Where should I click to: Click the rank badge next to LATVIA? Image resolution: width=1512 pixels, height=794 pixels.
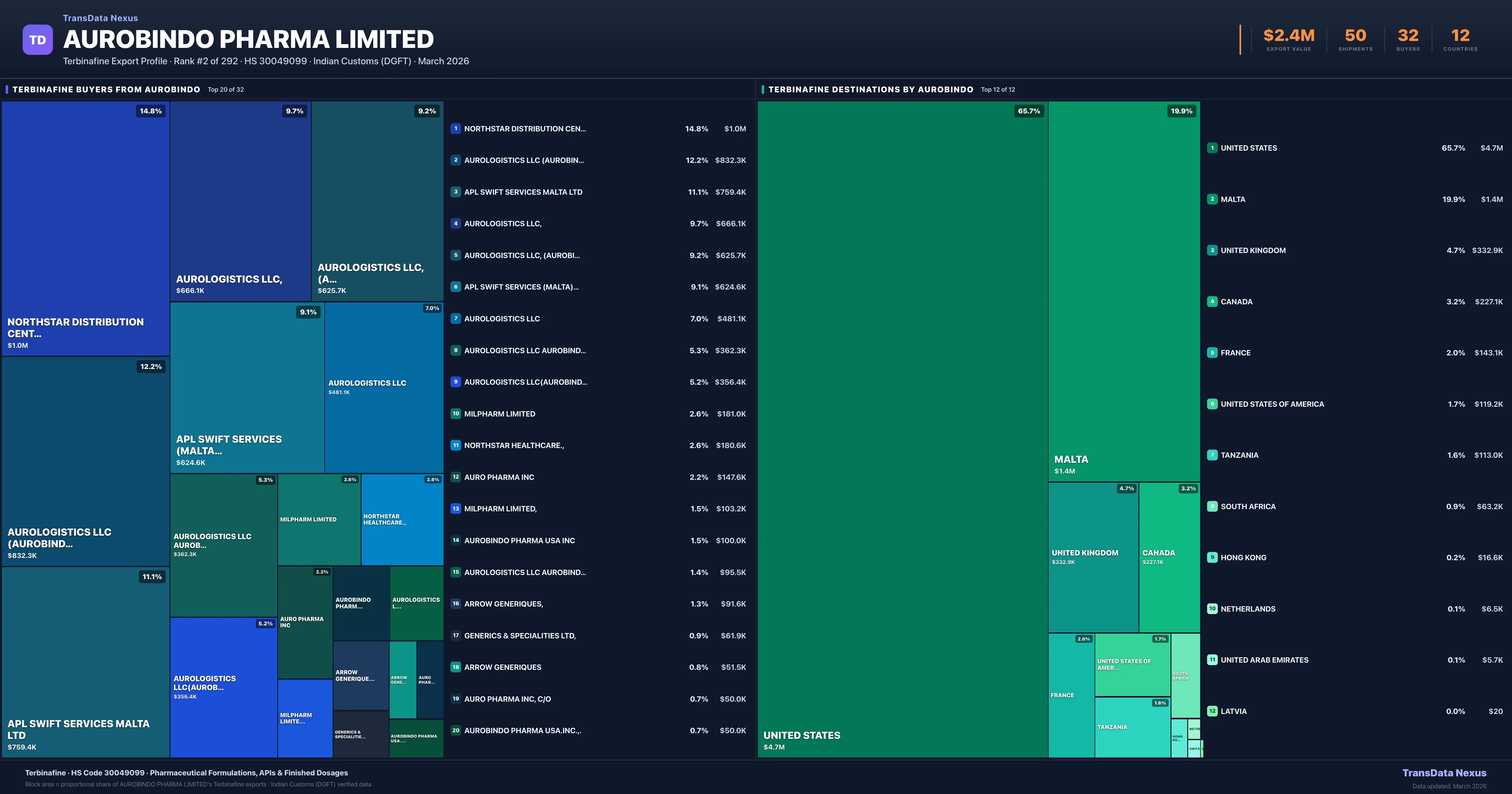(x=1212, y=711)
